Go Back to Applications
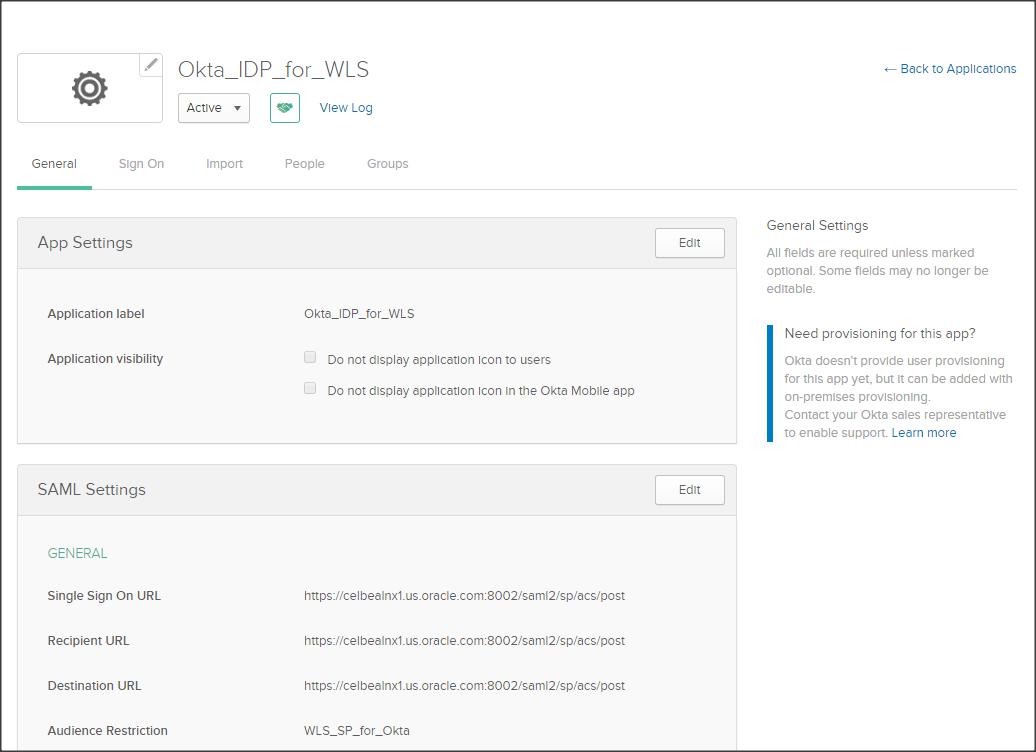The width and height of the screenshot is (1036, 752). coord(949,69)
